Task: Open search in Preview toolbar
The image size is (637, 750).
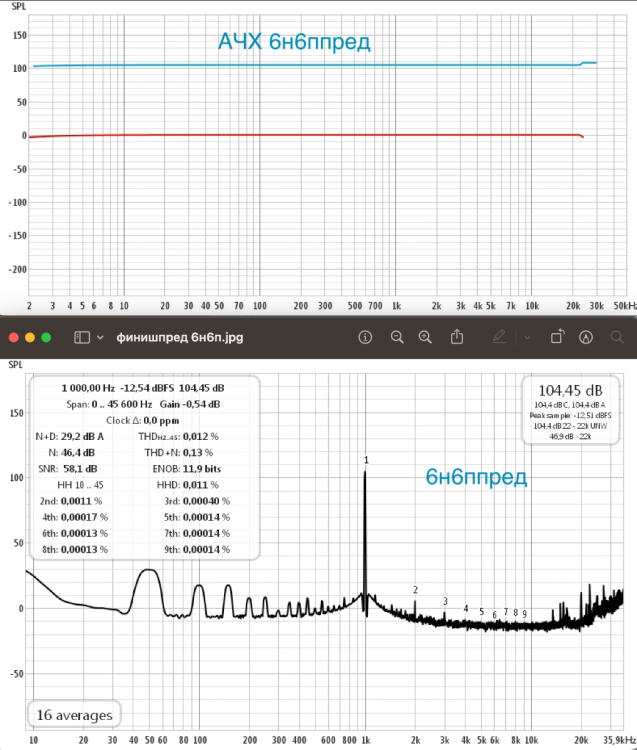Action: [616, 338]
